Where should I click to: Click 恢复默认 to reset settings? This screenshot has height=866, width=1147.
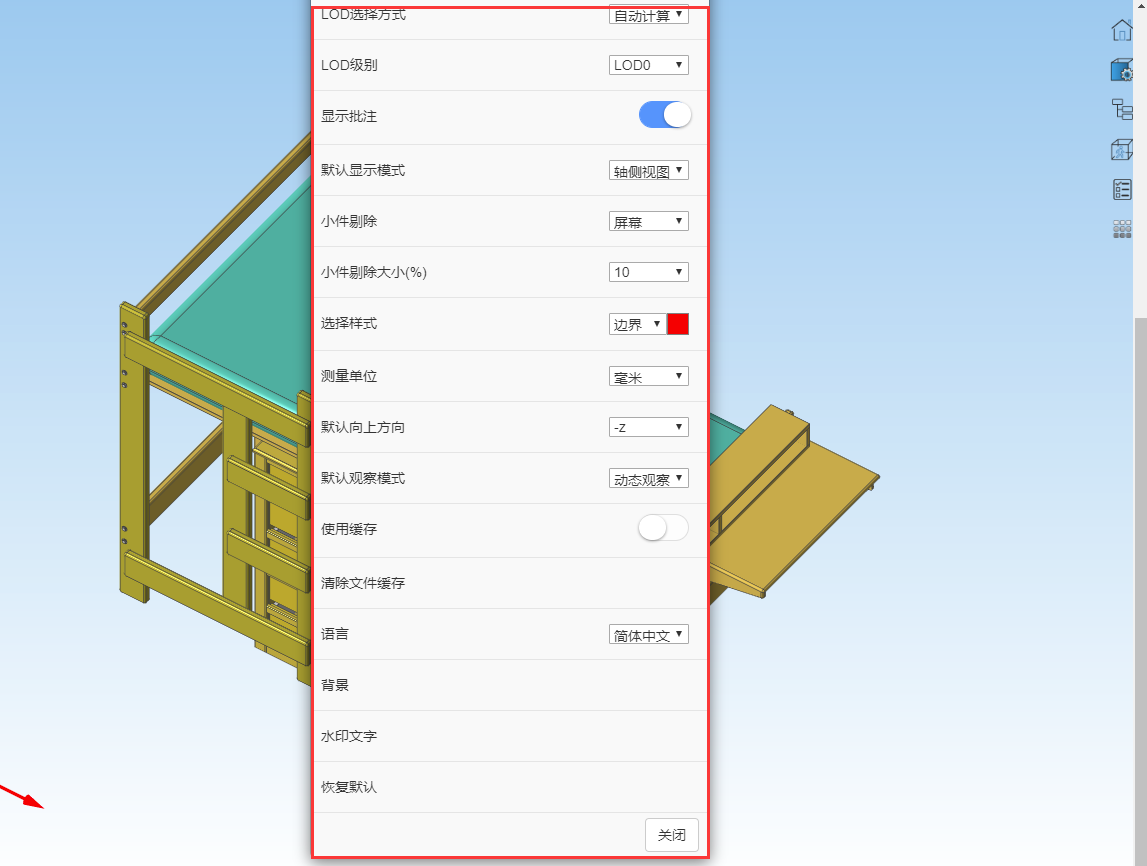coord(349,787)
